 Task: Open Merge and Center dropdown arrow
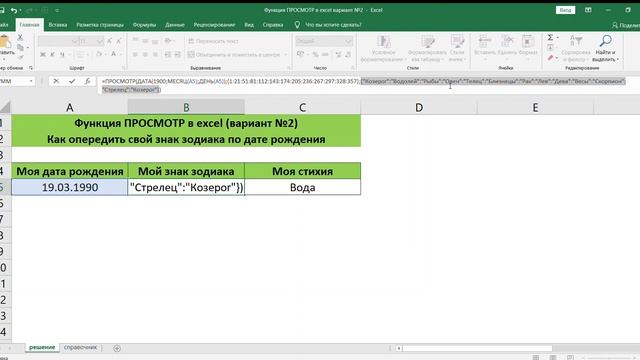point(285,55)
